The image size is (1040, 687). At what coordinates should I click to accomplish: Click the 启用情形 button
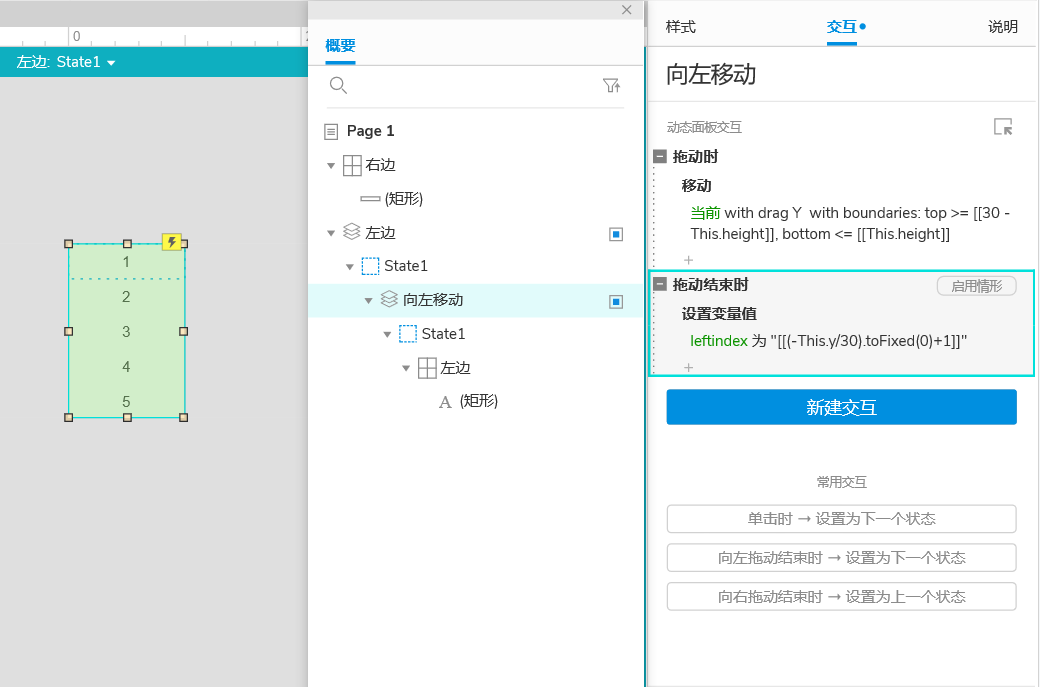click(976, 286)
